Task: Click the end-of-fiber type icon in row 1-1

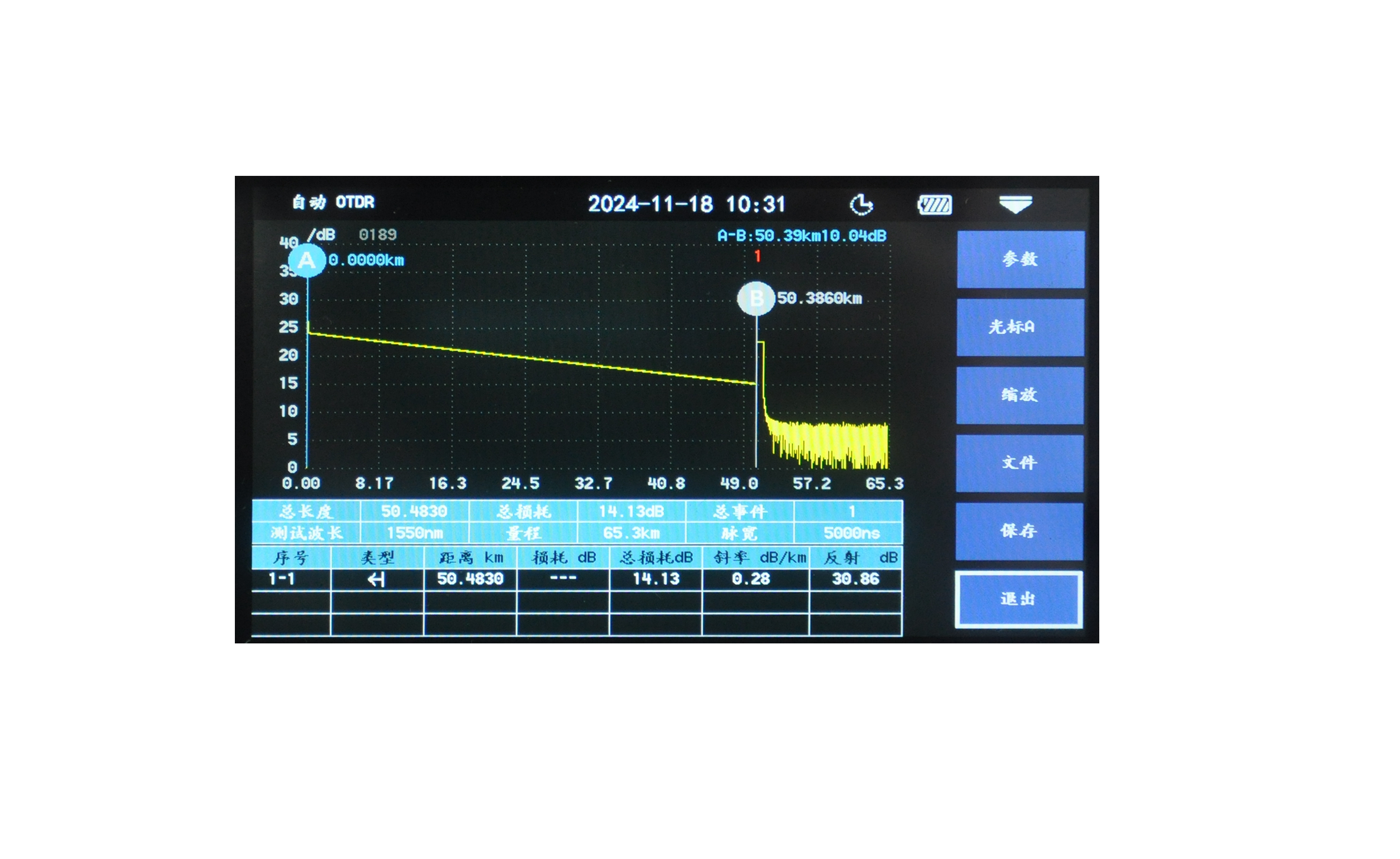Action: coord(376,579)
